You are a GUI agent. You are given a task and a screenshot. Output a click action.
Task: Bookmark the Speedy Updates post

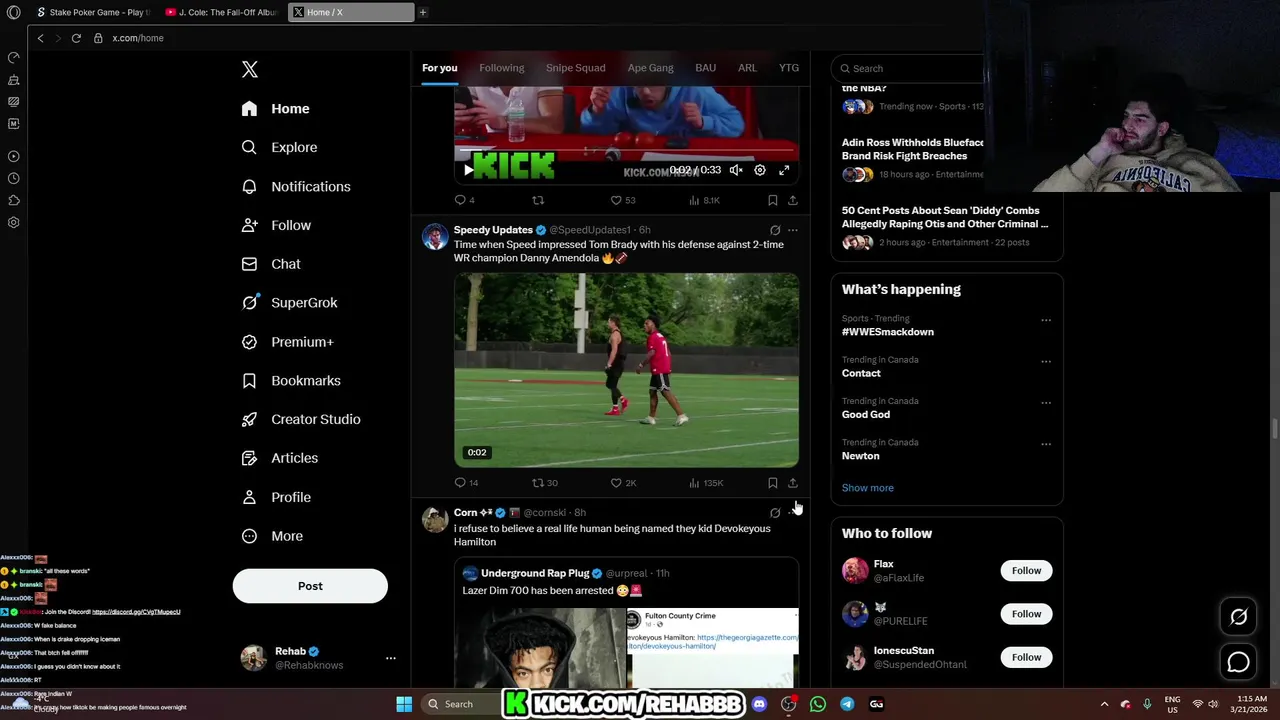[773, 483]
